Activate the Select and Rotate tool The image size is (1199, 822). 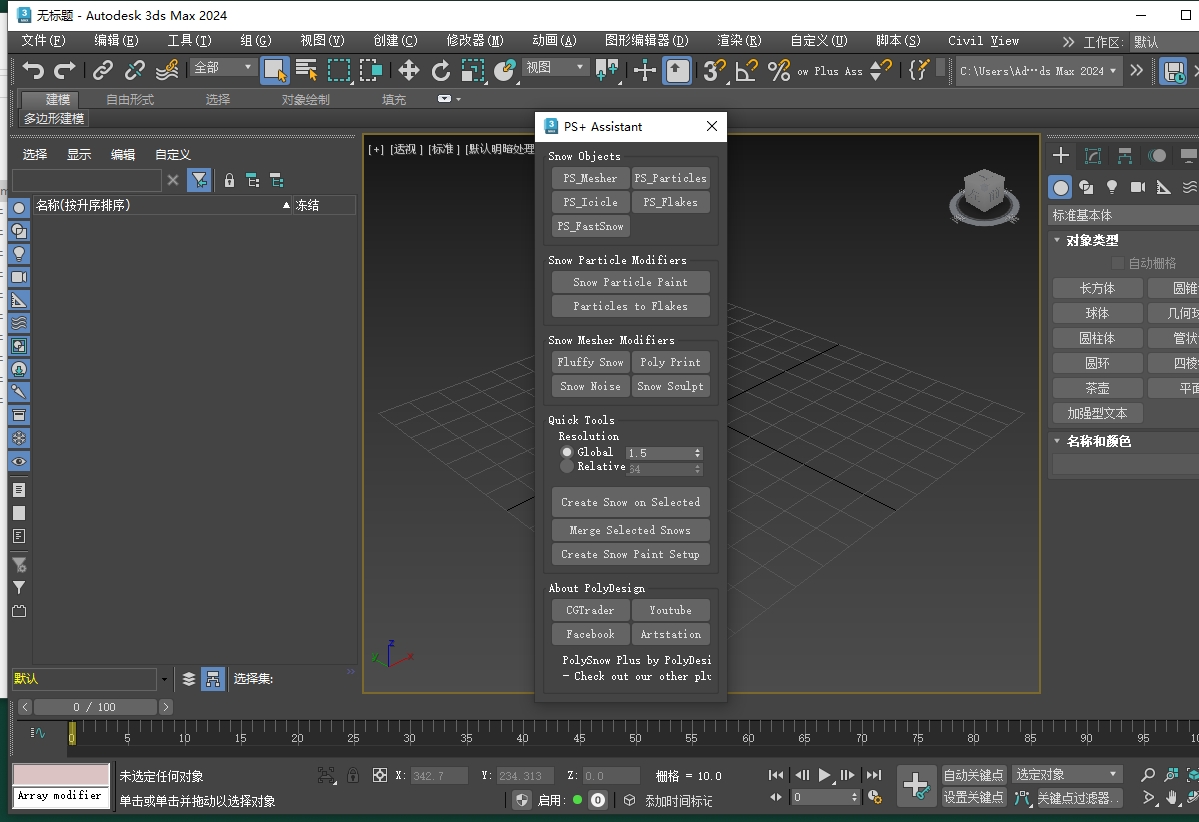click(x=440, y=71)
